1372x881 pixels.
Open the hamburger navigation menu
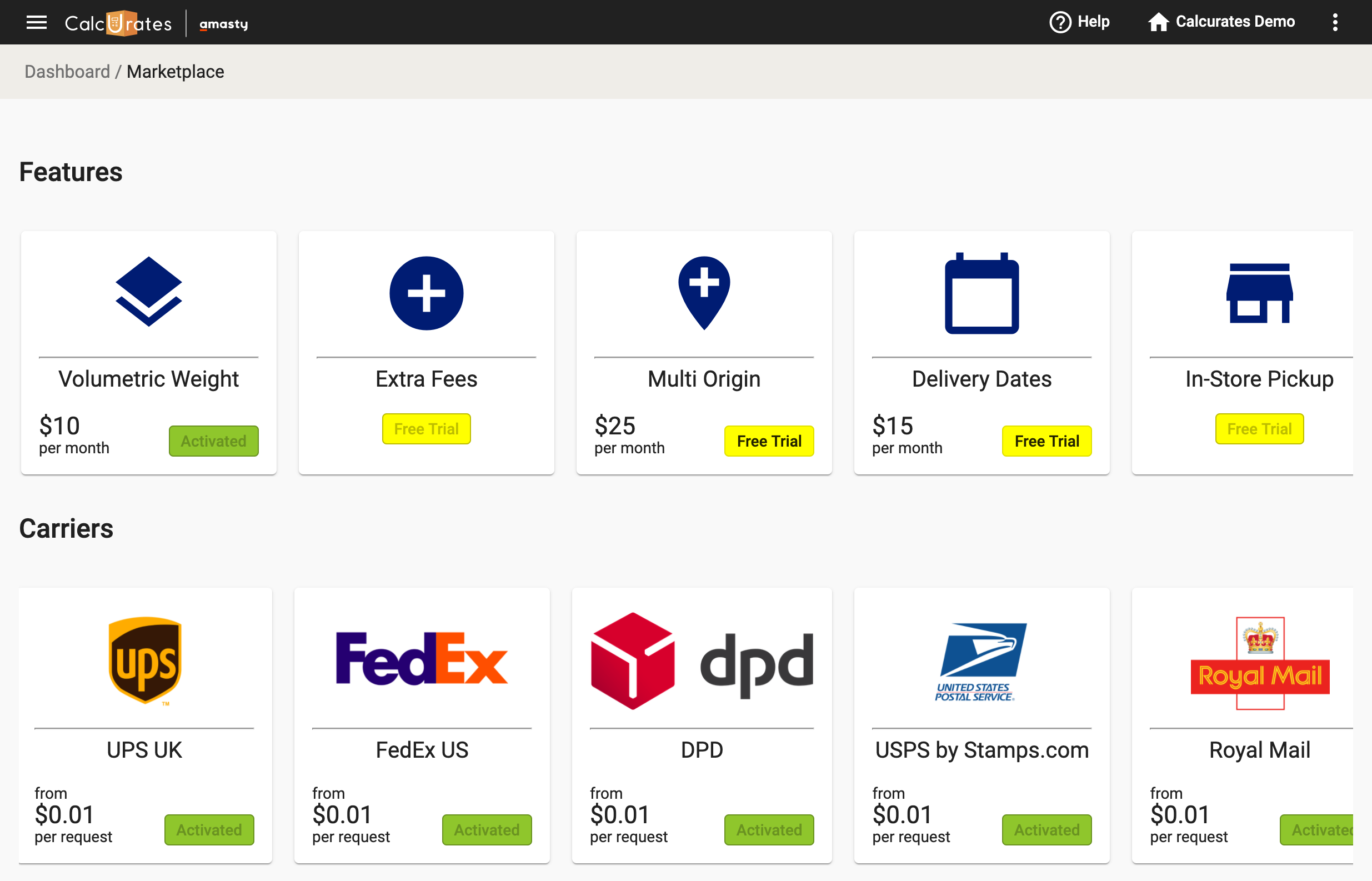point(37,22)
